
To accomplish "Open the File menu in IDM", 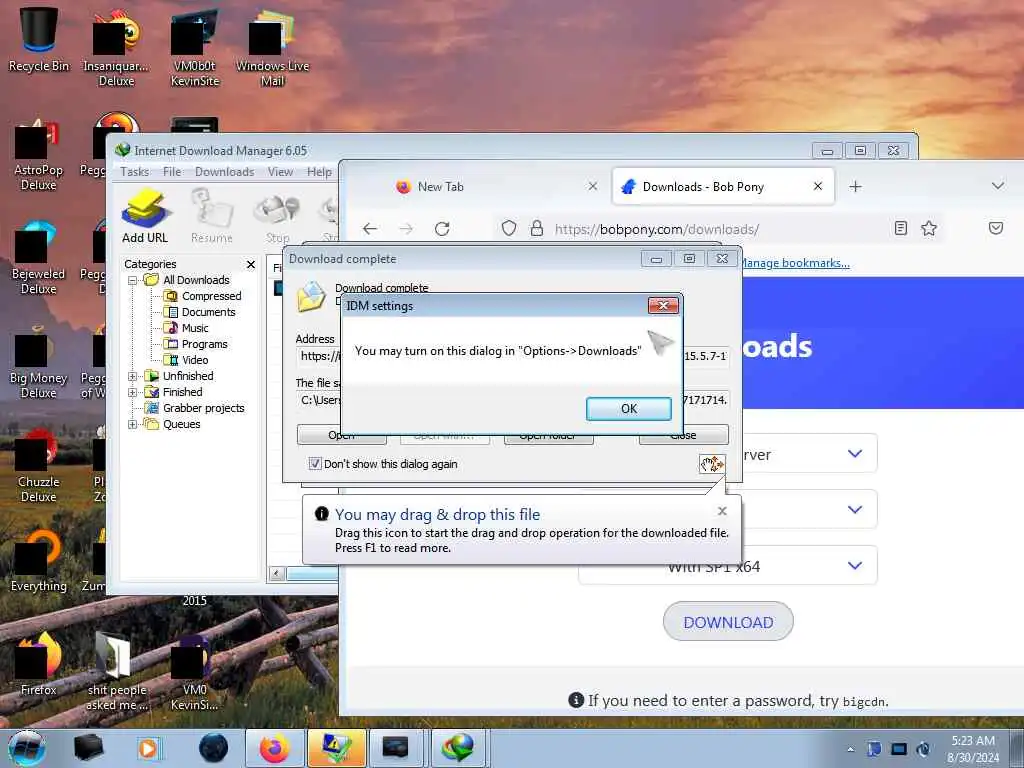I will 172,172.
